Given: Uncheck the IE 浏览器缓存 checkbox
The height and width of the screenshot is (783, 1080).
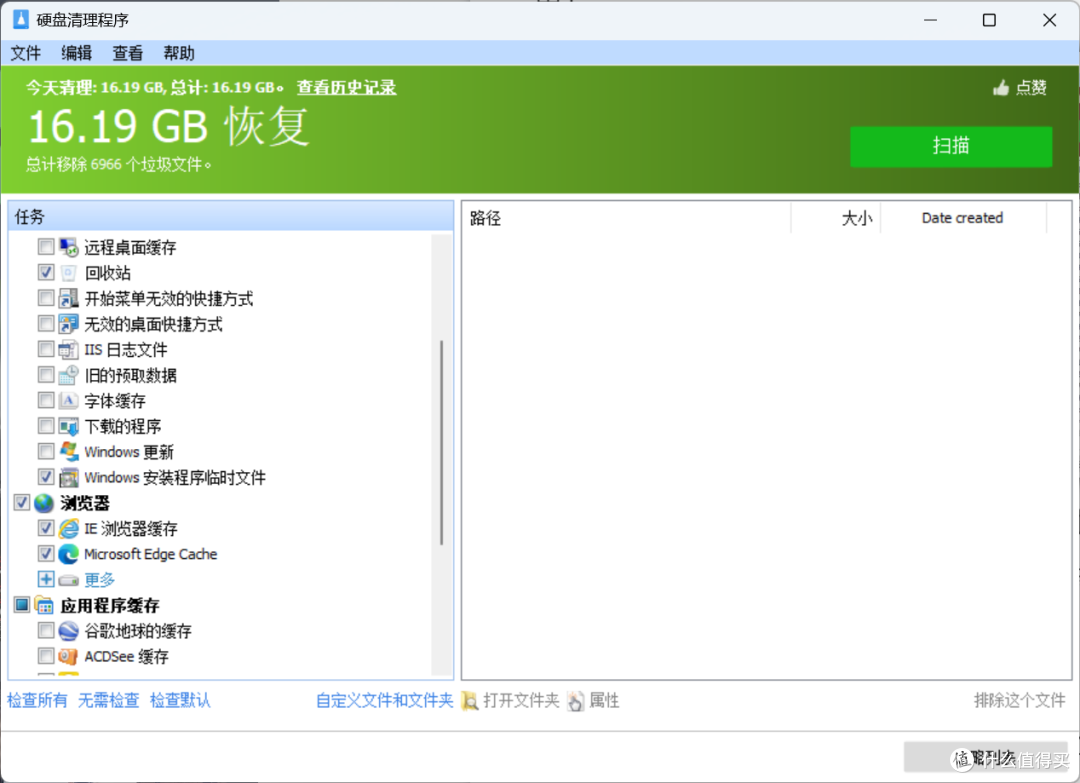Looking at the screenshot, I should click(x=45, y=528).
